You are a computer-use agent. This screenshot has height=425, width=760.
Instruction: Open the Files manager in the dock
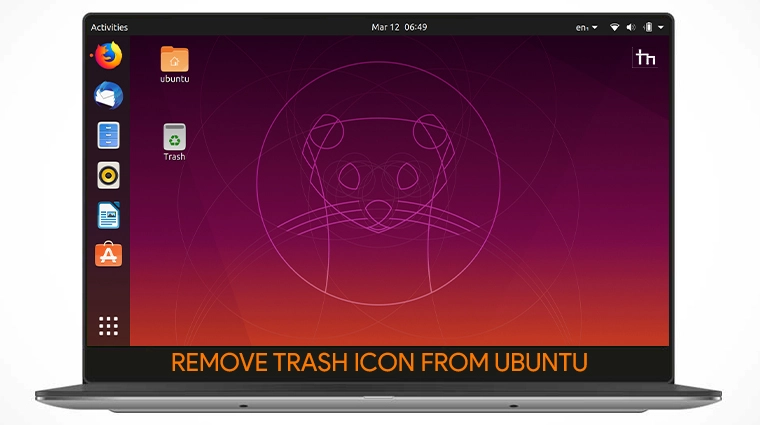pos(108,135)
